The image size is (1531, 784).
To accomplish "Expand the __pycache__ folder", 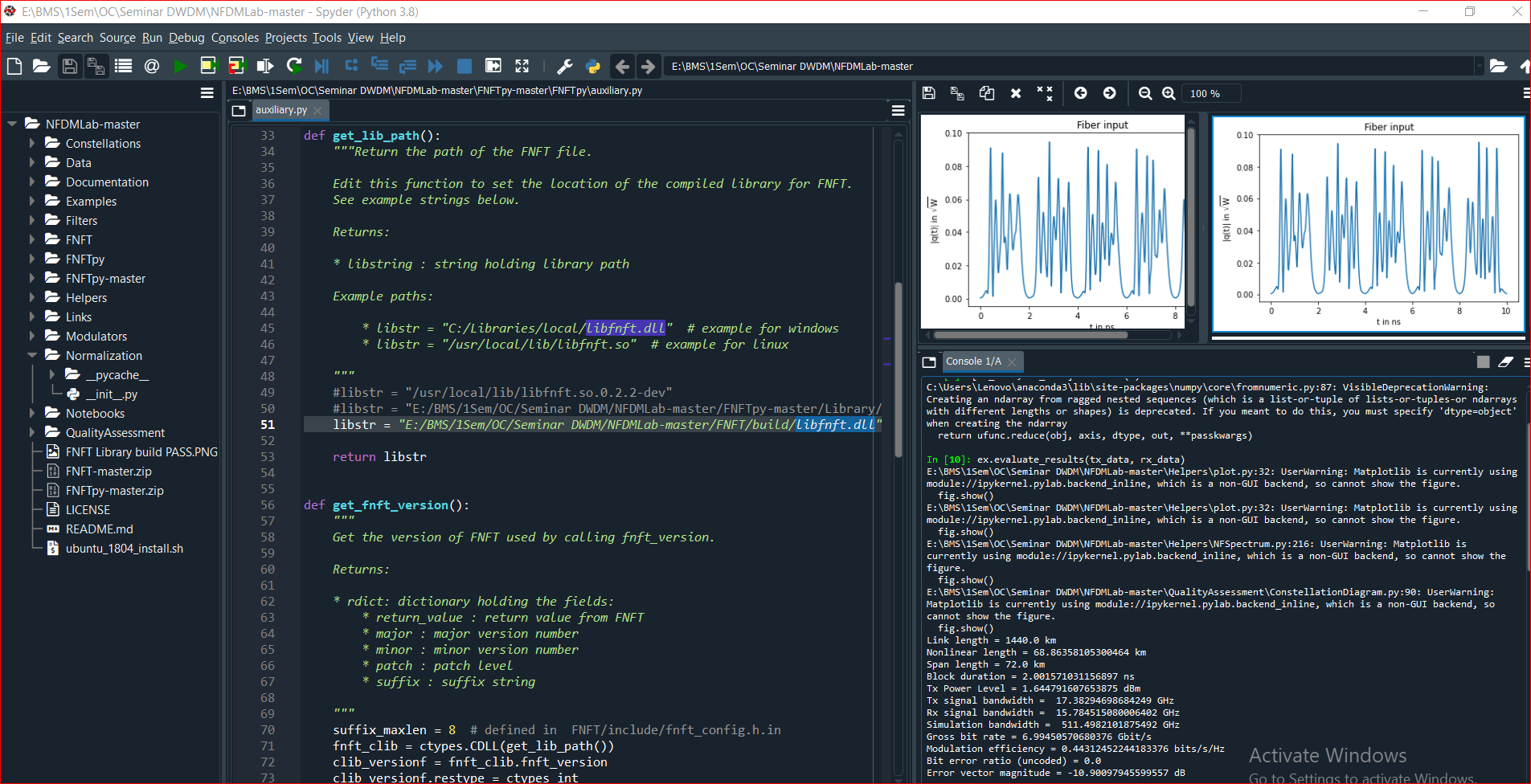I will click(x=52, y=374).
